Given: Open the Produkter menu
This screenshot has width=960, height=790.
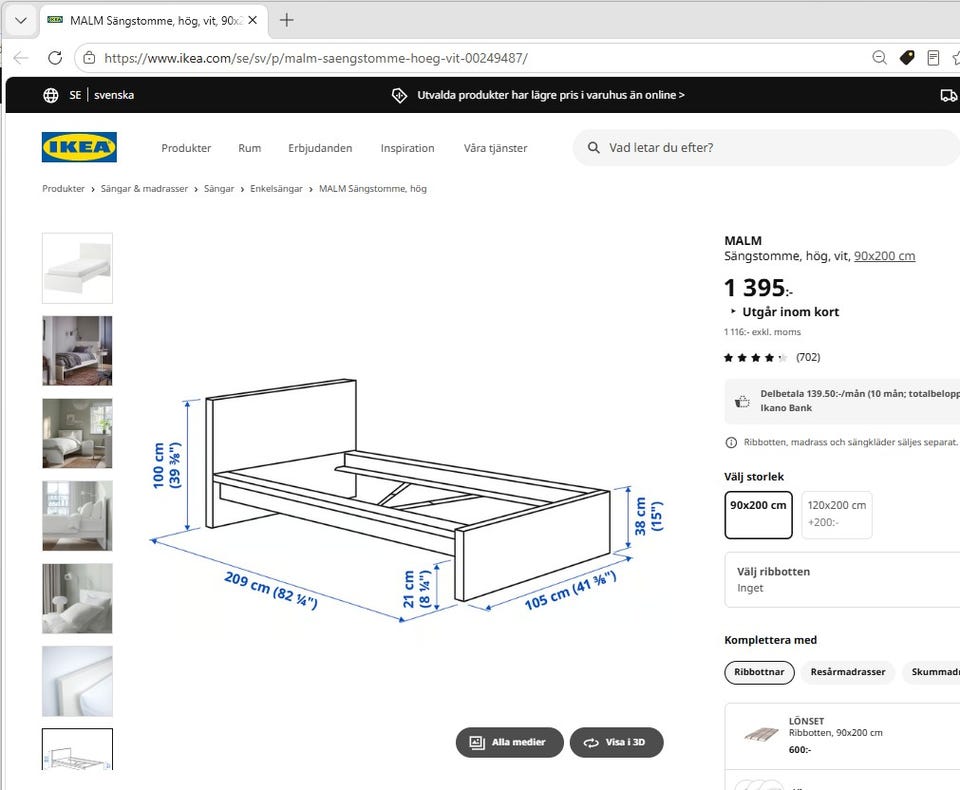Looking at the screenshot, I should (x=186, y=148).
